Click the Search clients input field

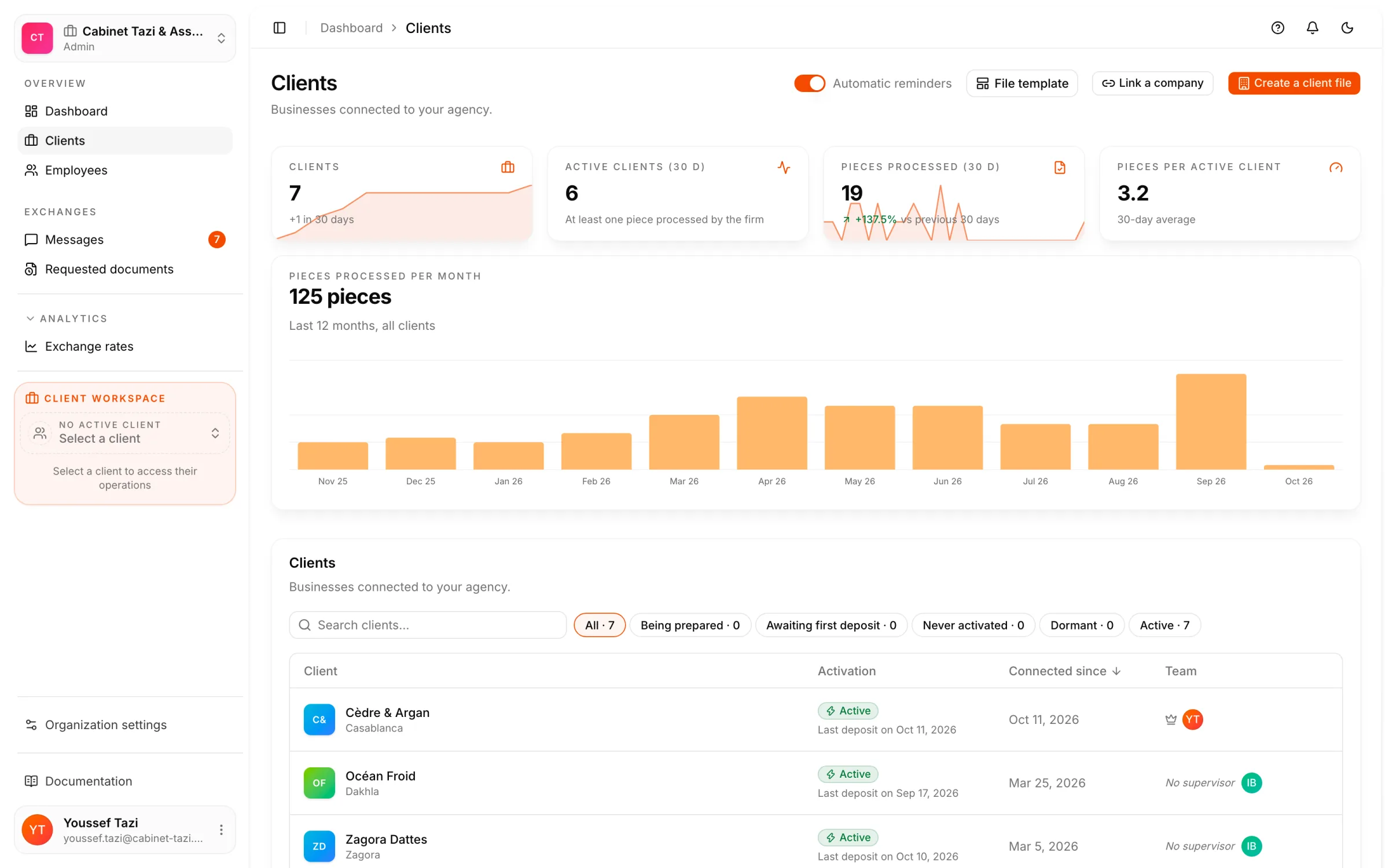pyautogui.click(x=428, y=625)
